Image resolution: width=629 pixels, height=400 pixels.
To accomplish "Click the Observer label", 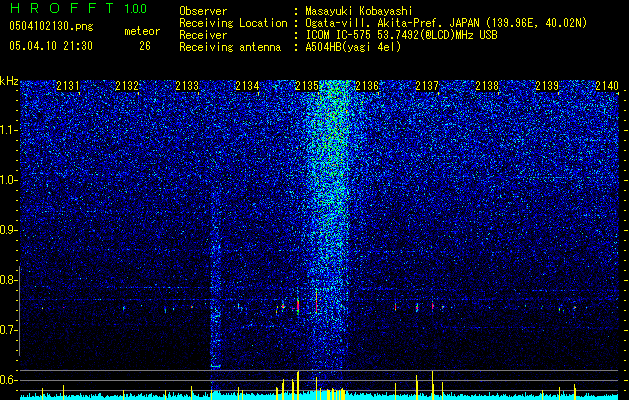I will pos(203,11).
